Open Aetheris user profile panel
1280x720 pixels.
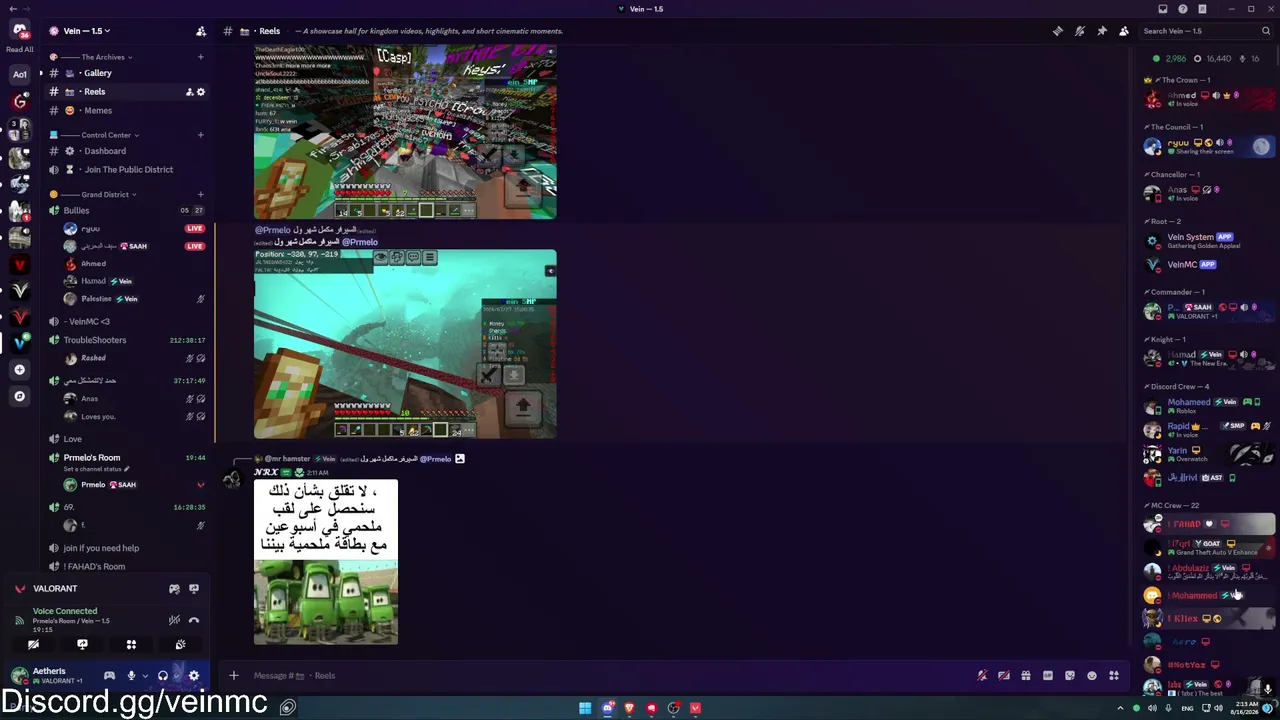[52, 676]
